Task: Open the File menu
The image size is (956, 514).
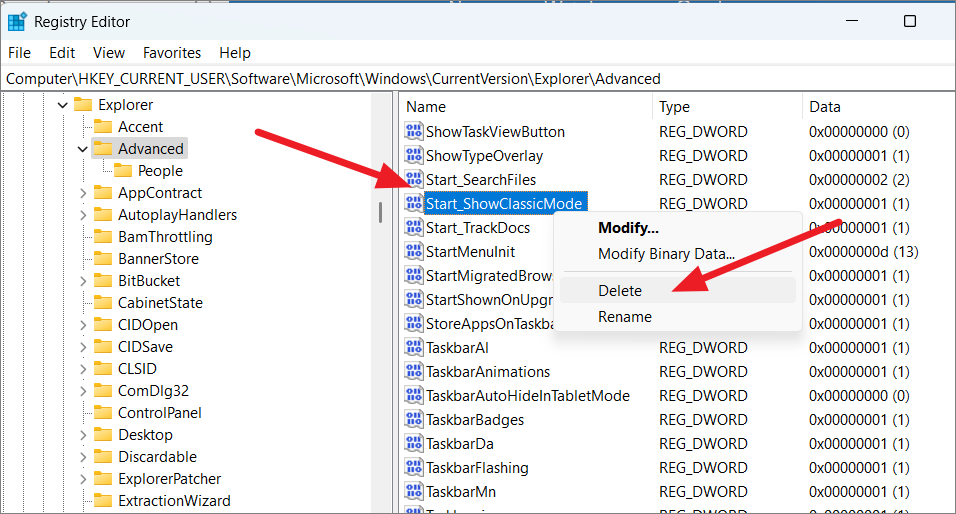Action: click(20, 53)
